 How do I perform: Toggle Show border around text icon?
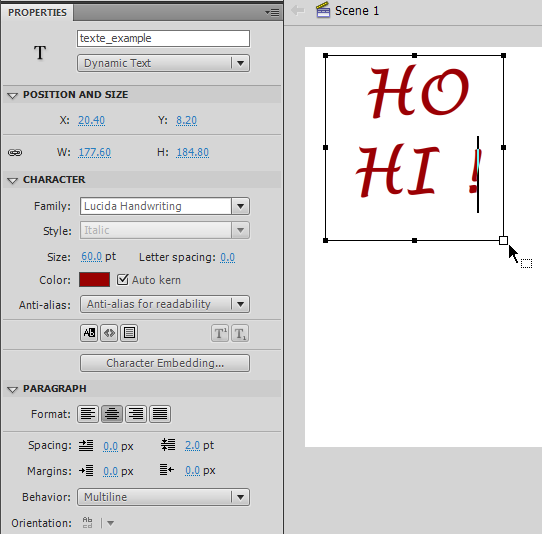coord(129,333)
